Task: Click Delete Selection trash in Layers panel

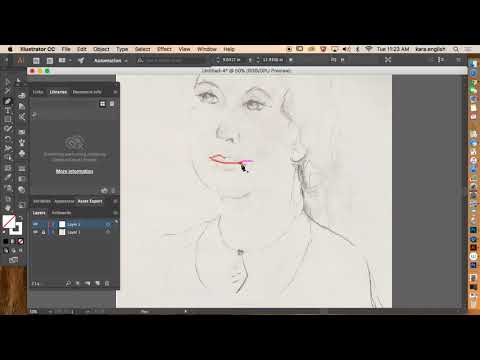Action: click(107, 283)
